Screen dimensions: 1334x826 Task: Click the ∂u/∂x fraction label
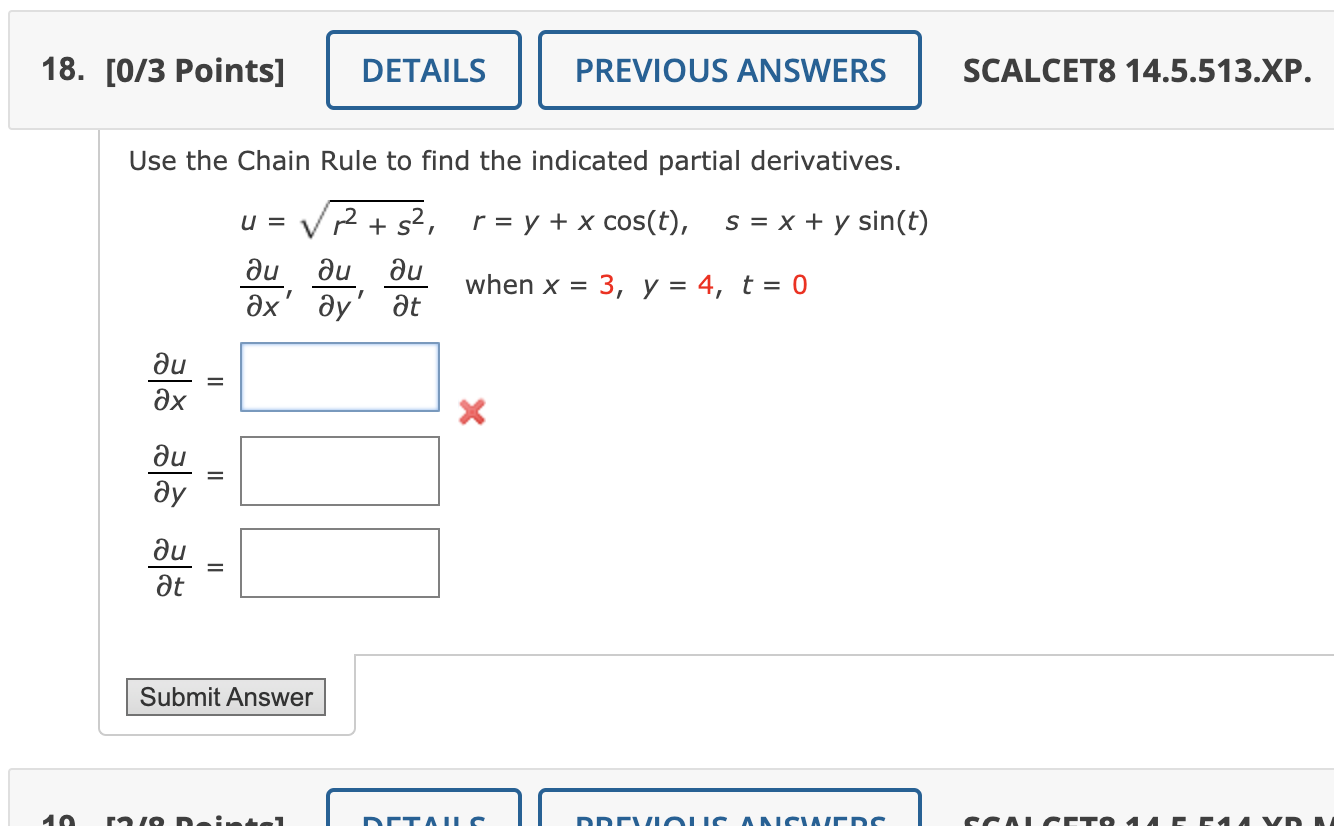tap(170, 378)
